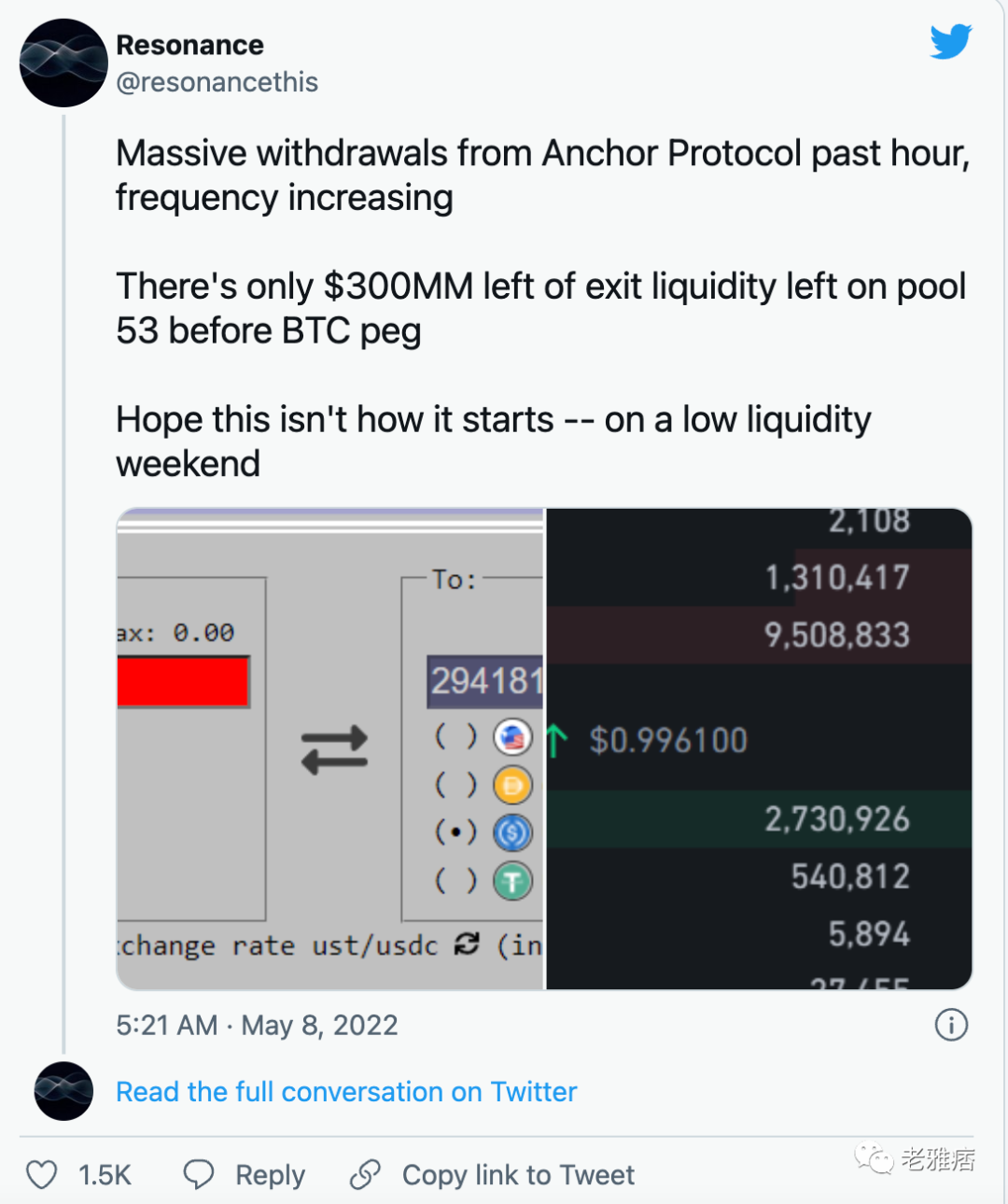Click the red bar in swap panel

tap(183, 681)
